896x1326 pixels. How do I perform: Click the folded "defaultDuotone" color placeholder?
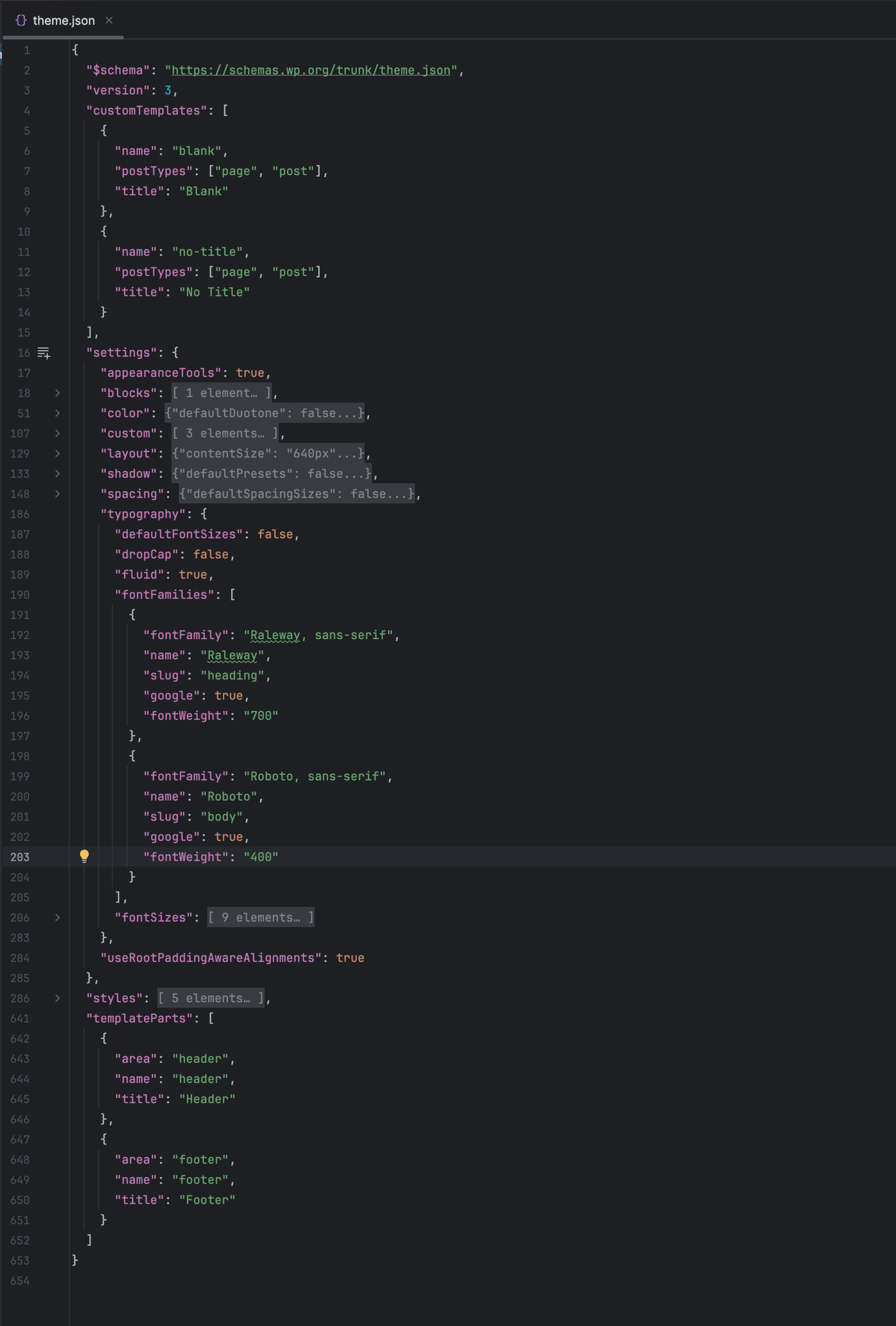click(265, 413)
